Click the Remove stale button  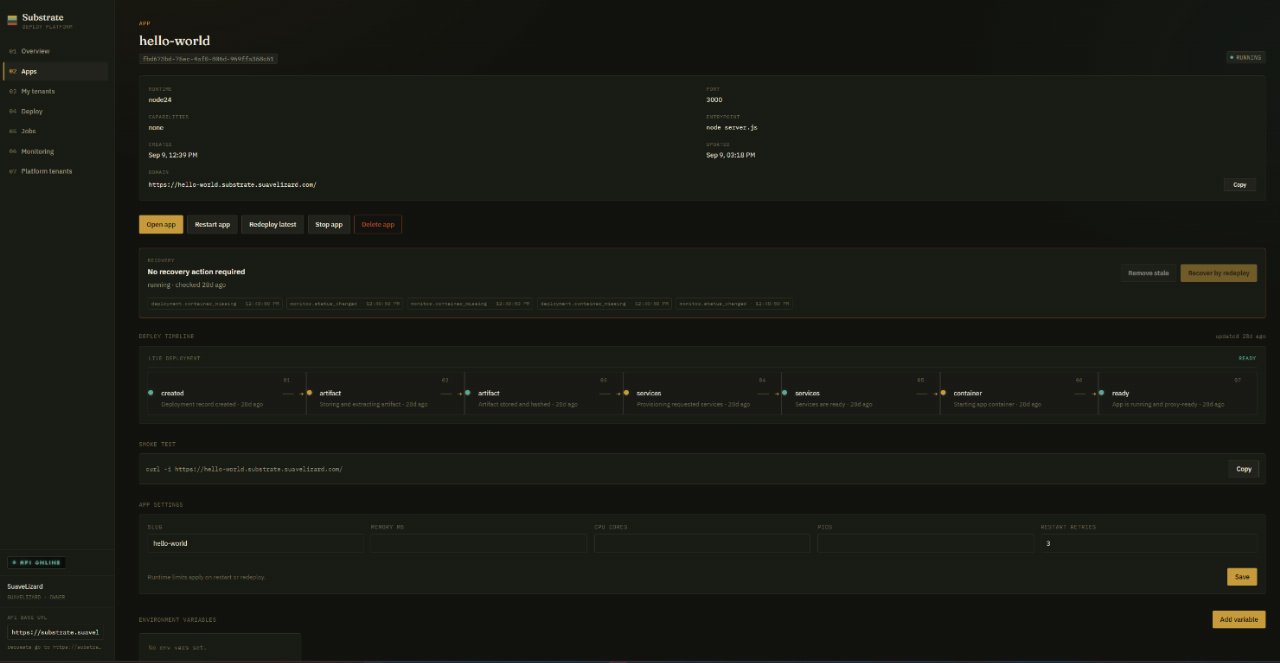click(x=1148, y=273)
